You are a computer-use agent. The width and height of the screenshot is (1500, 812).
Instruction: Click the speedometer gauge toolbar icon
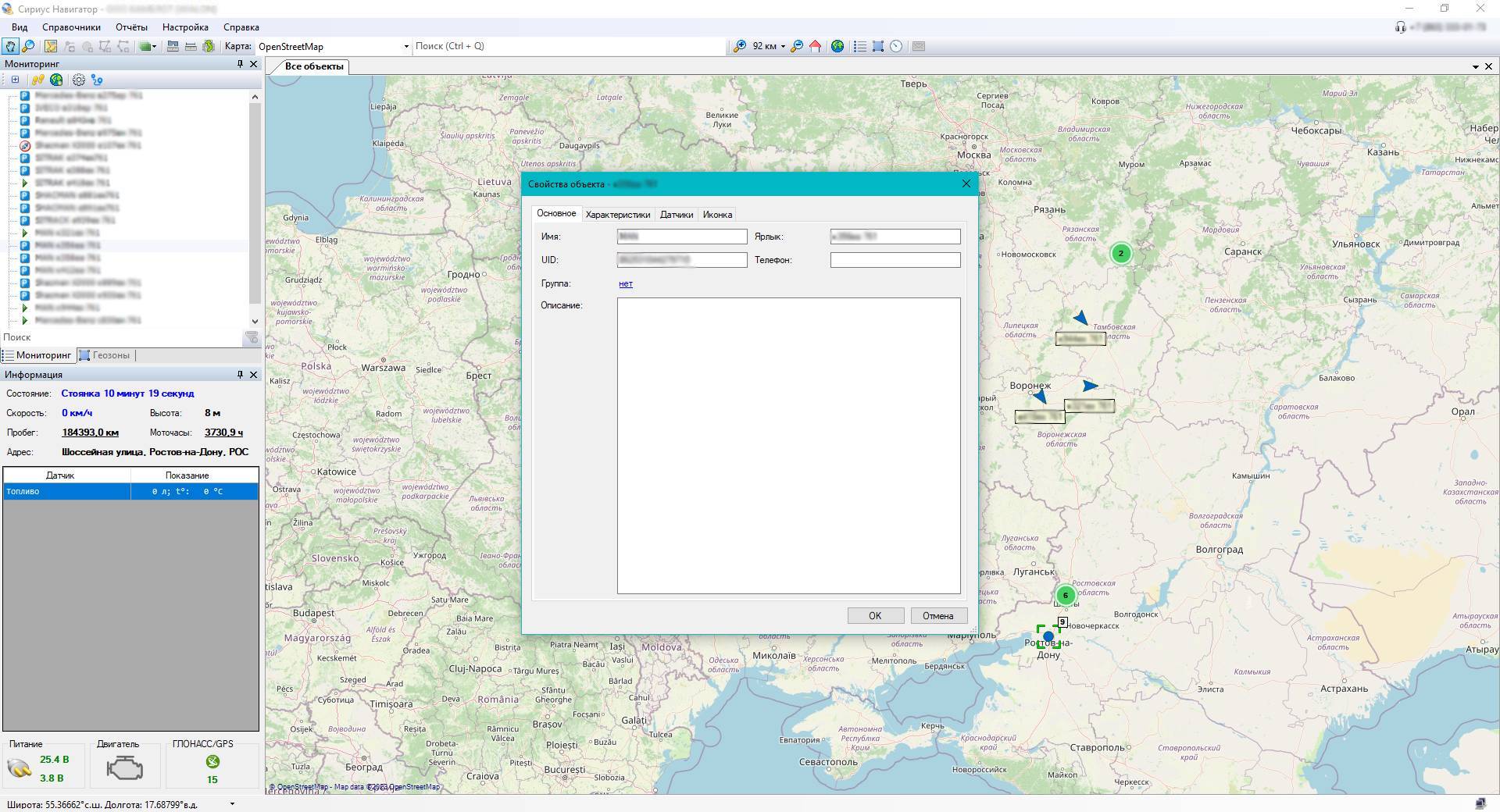pyautogui.click(x=896, y=47)
